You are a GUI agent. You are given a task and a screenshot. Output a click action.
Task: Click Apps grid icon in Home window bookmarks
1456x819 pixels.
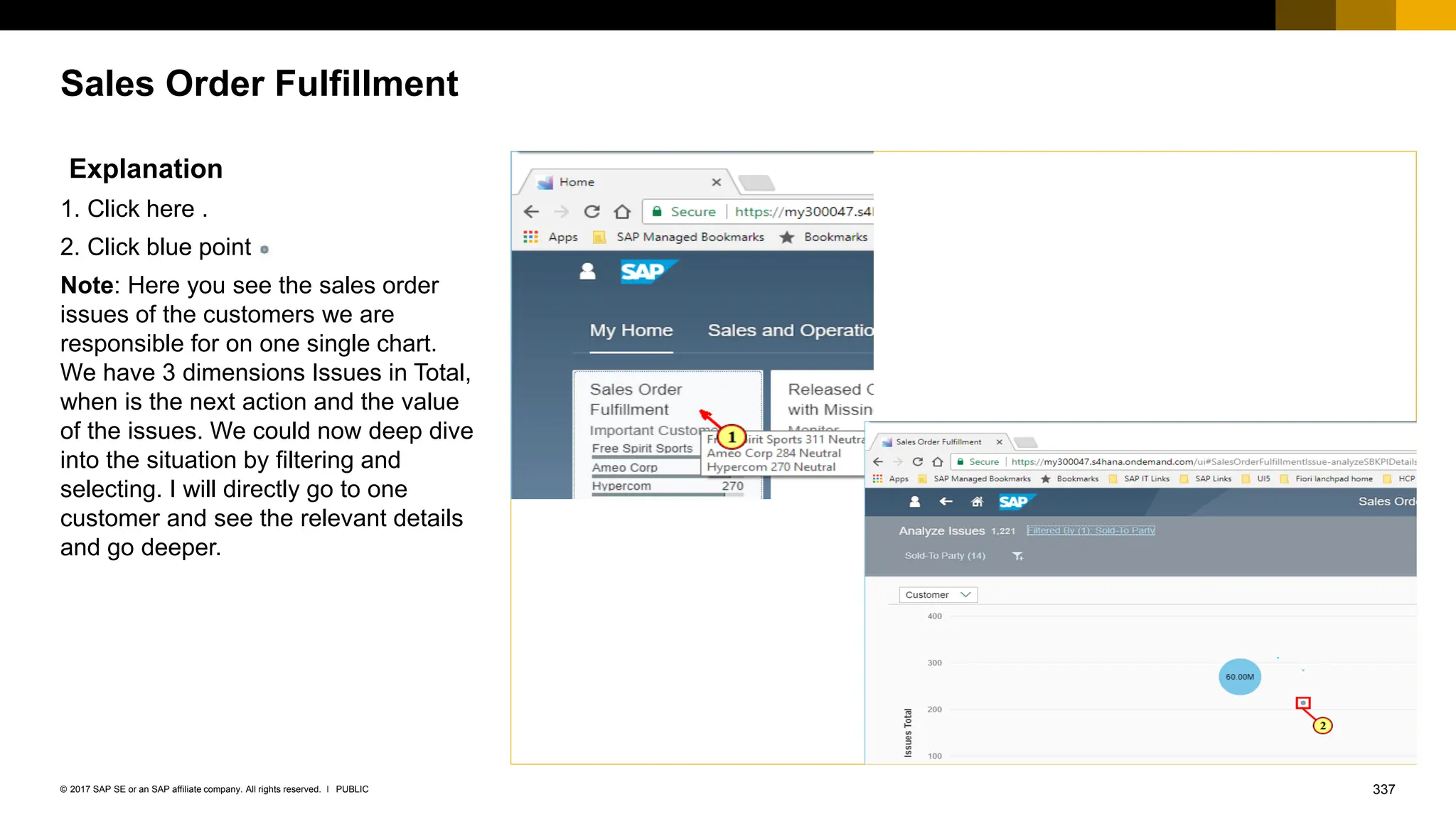tap(531, 237)
